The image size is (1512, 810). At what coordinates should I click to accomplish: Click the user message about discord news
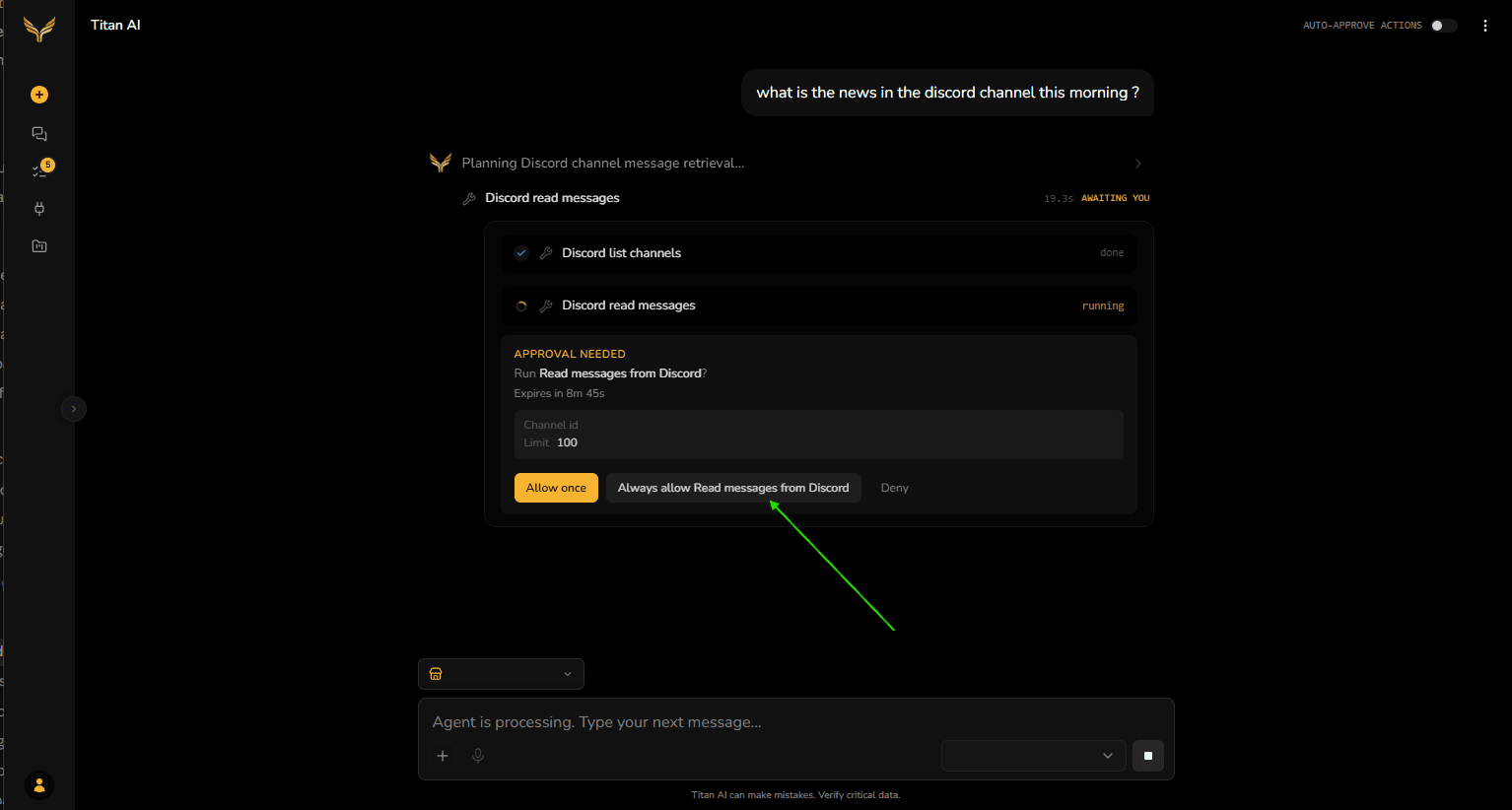(947, 93)
